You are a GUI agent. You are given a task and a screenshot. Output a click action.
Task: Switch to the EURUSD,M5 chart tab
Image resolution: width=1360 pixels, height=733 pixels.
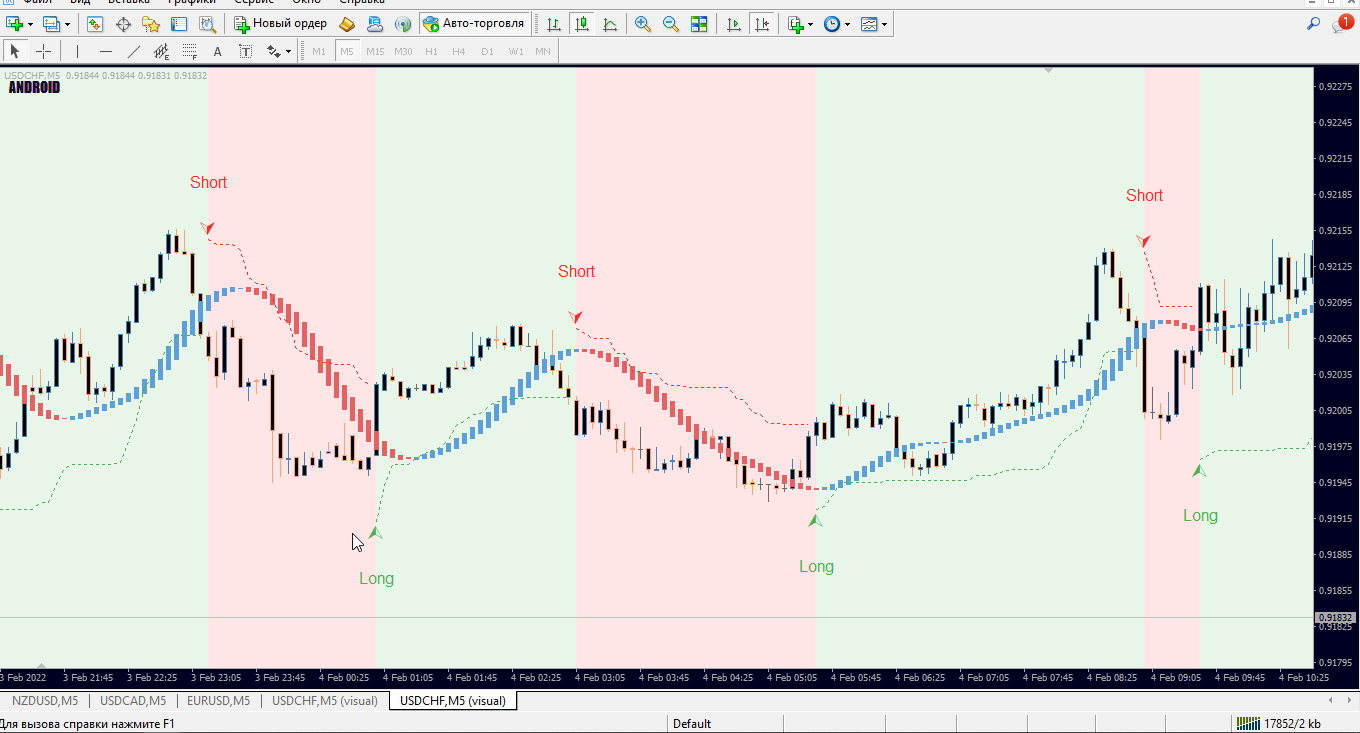[x=218, y=701]
